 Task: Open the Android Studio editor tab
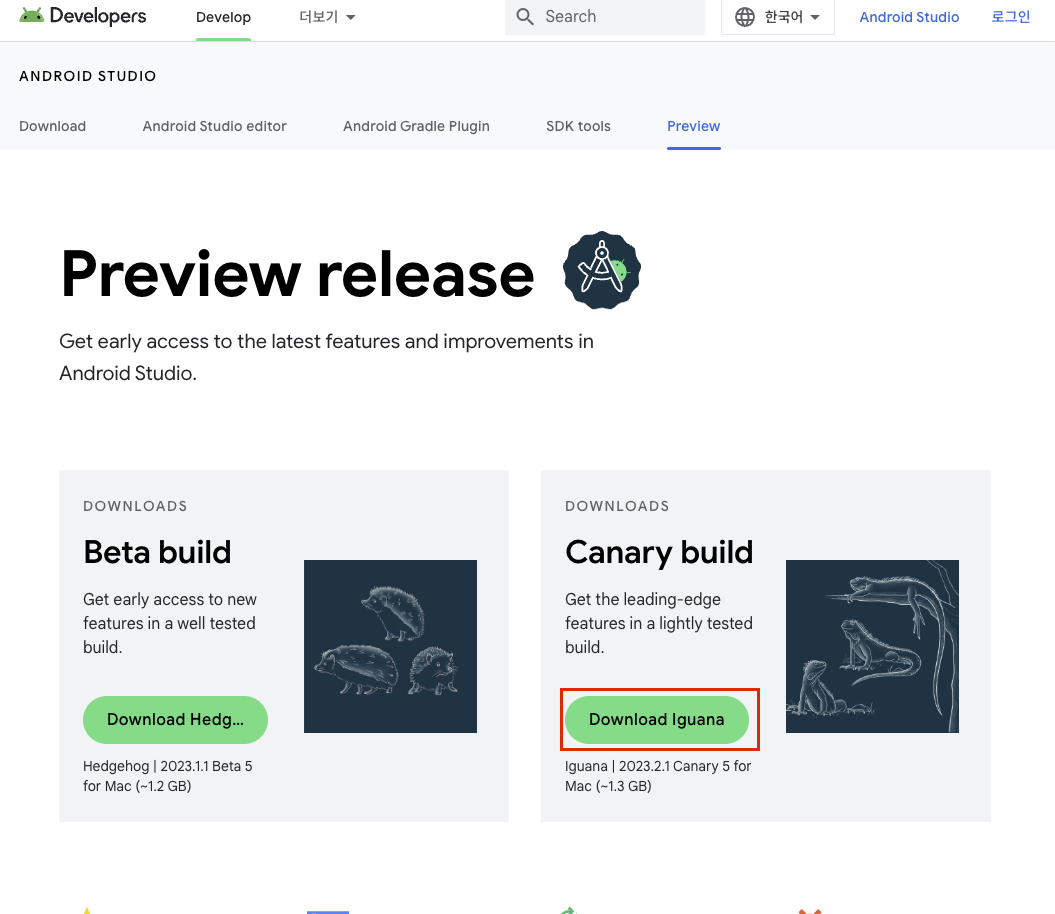[215, 126]
